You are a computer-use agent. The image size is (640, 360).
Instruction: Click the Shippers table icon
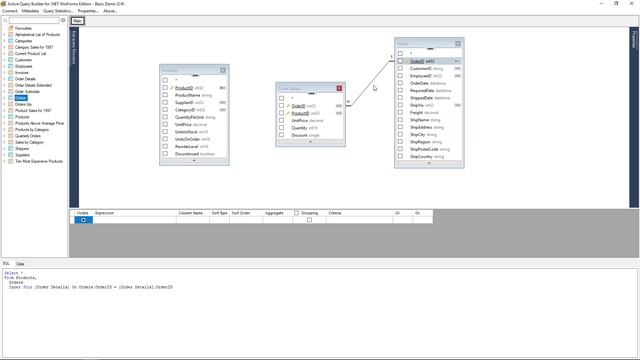(x=11, y=149)
